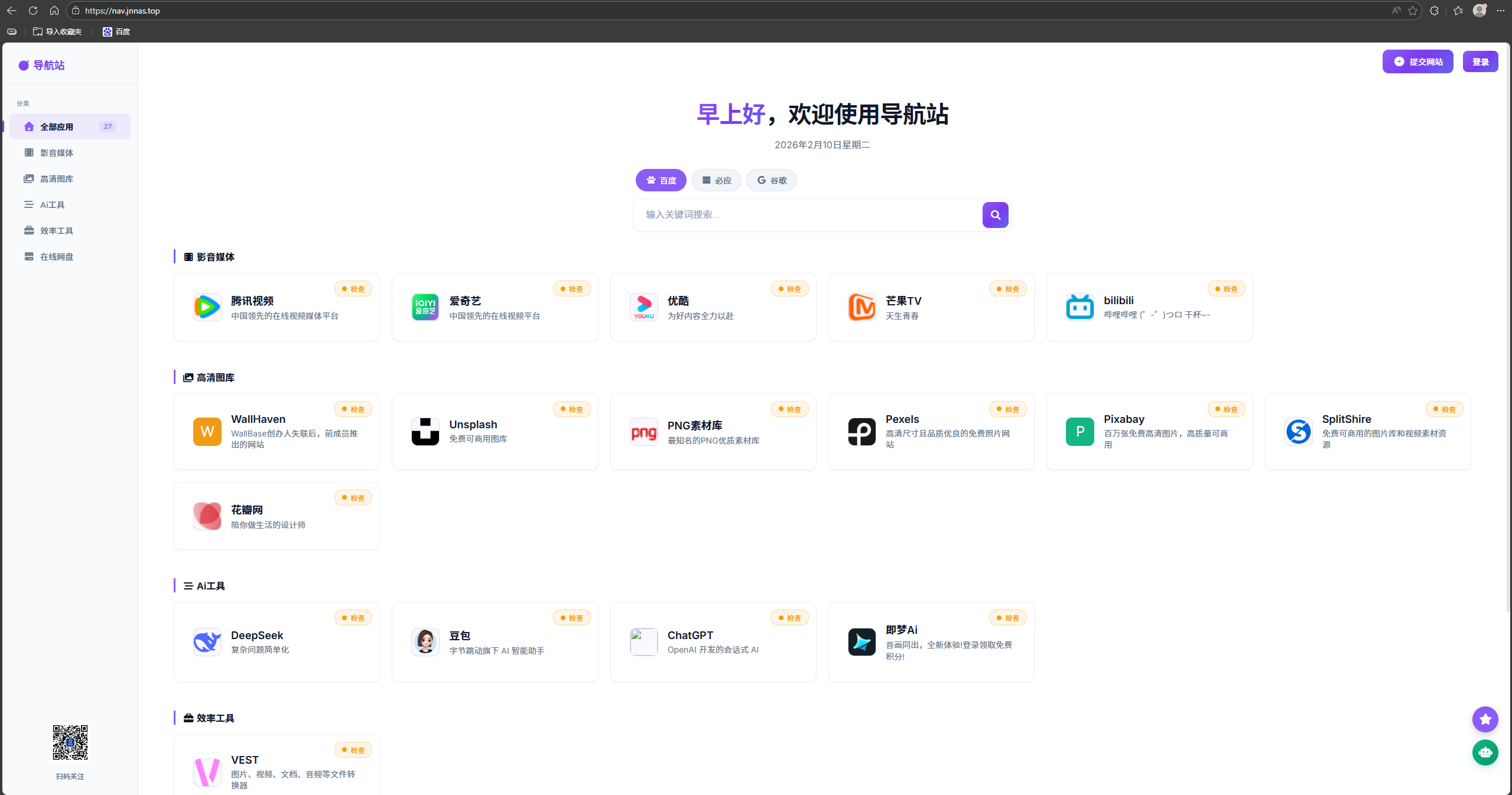Select Ai工具 category in sidebar

point(52,205)
